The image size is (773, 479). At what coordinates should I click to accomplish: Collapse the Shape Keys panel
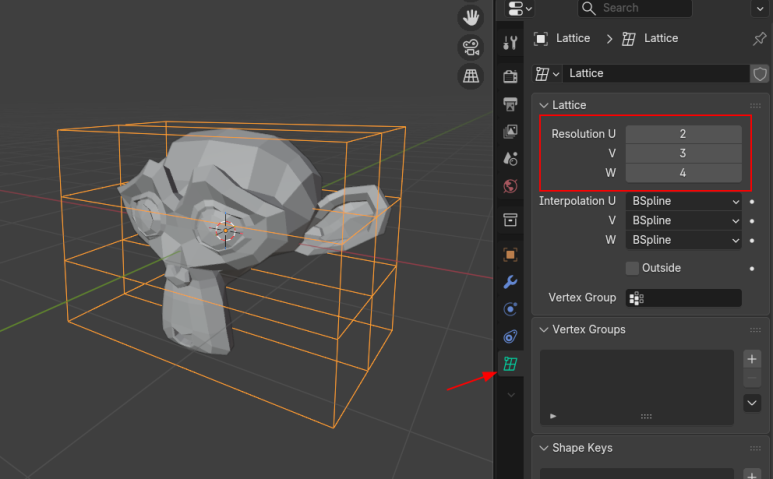click(544, 448)
